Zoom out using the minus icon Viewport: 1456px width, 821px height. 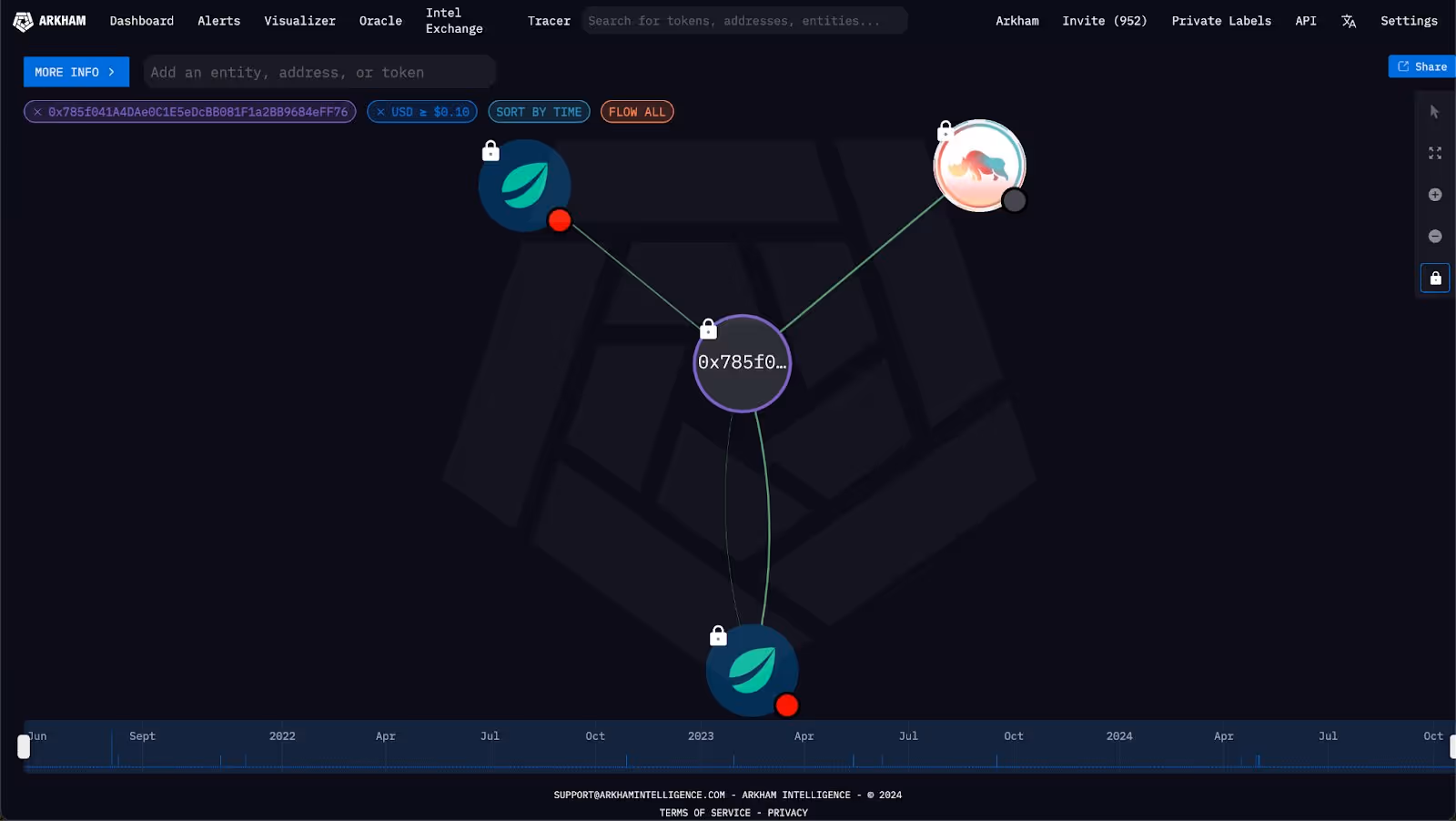[x=1434, y=236]
